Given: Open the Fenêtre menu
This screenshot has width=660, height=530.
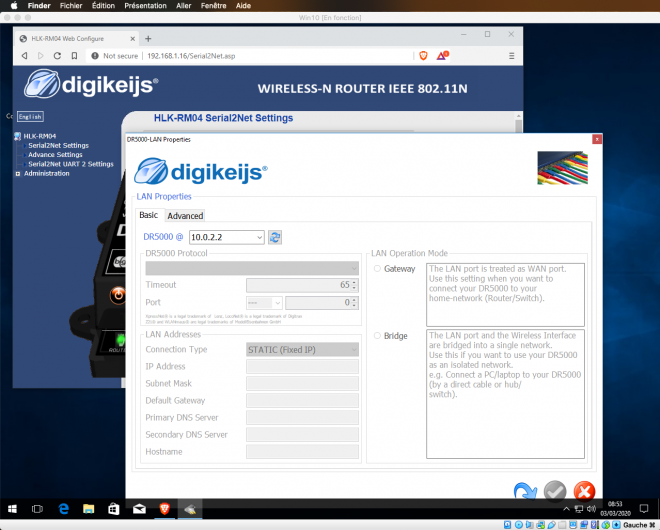Looking at the screenshot, I should (213, 5).
